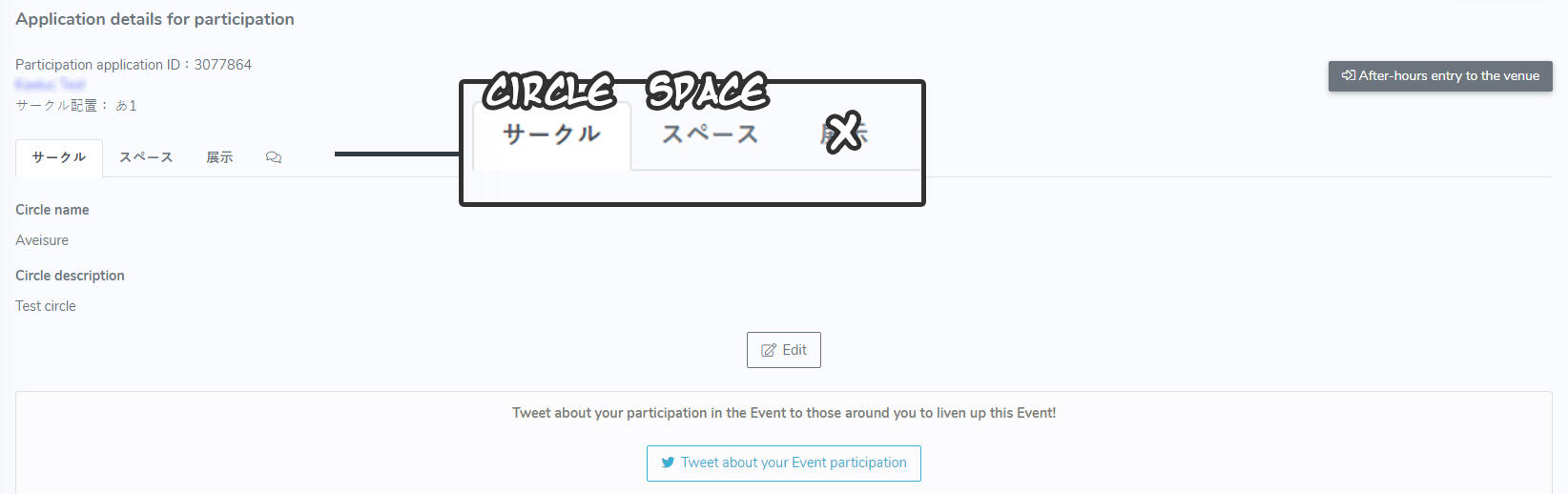Switch to the small サークル tab

tap(59, 157)
